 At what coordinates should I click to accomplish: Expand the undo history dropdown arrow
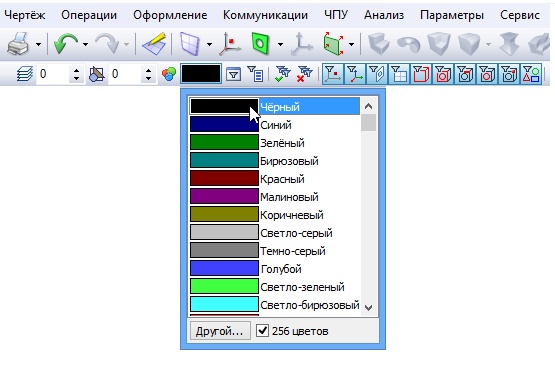click(85, 44)
